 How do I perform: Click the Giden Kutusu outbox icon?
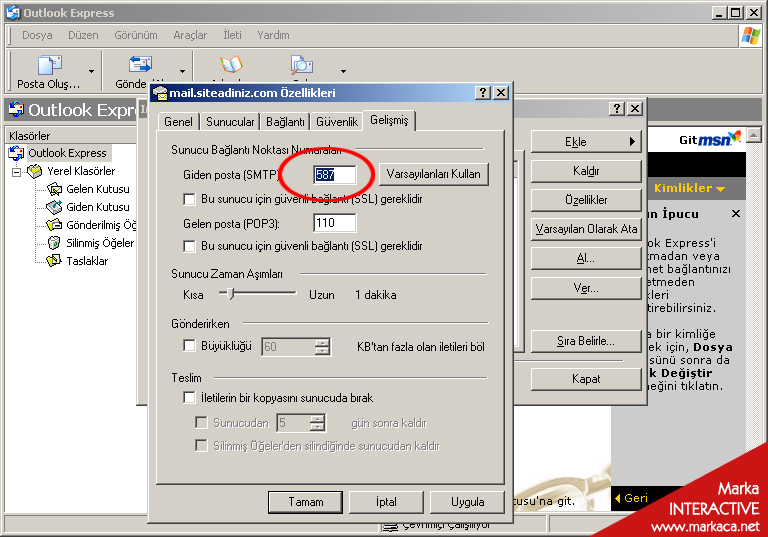point(54,207)
